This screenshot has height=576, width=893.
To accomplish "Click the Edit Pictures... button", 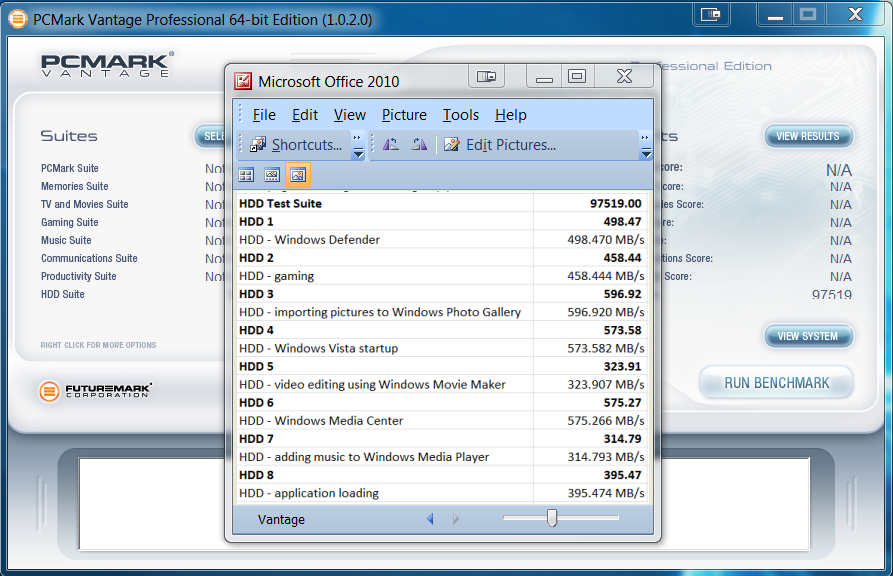I will click(x=499, y=145).
